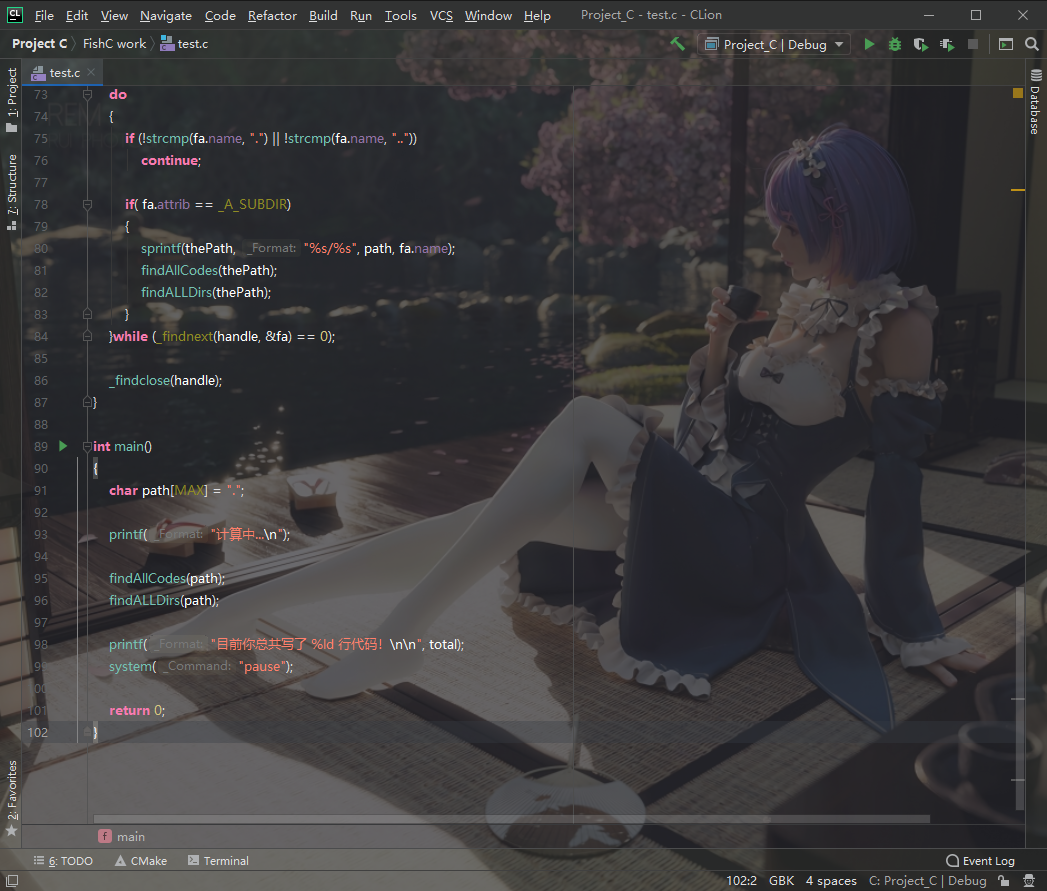This screenshot has width=1047, height=891.
Task: Toggle read-only lock icon in status bar
Action: click(x=1004, y=881)
